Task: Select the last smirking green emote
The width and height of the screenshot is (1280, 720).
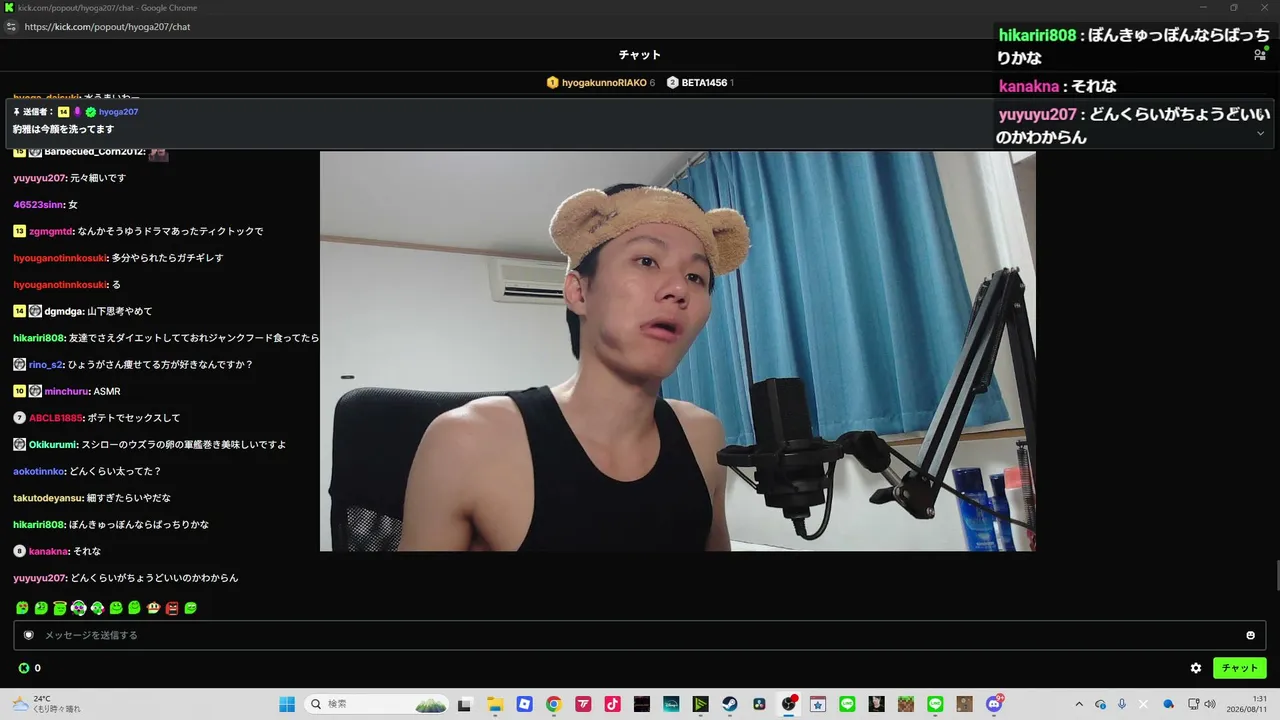Action: point(191,608)
